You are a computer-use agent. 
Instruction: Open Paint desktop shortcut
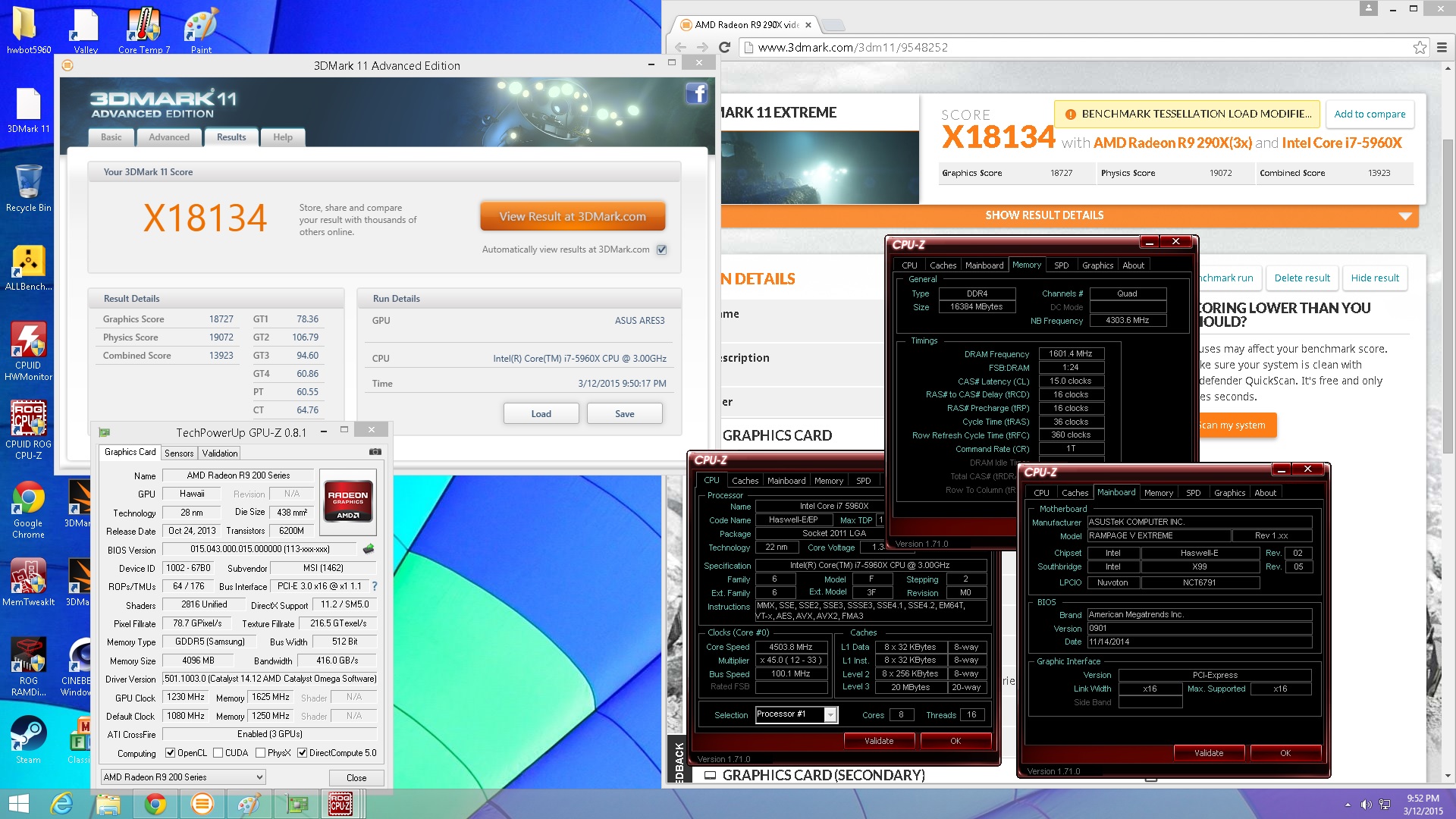[x=201, y=30]
